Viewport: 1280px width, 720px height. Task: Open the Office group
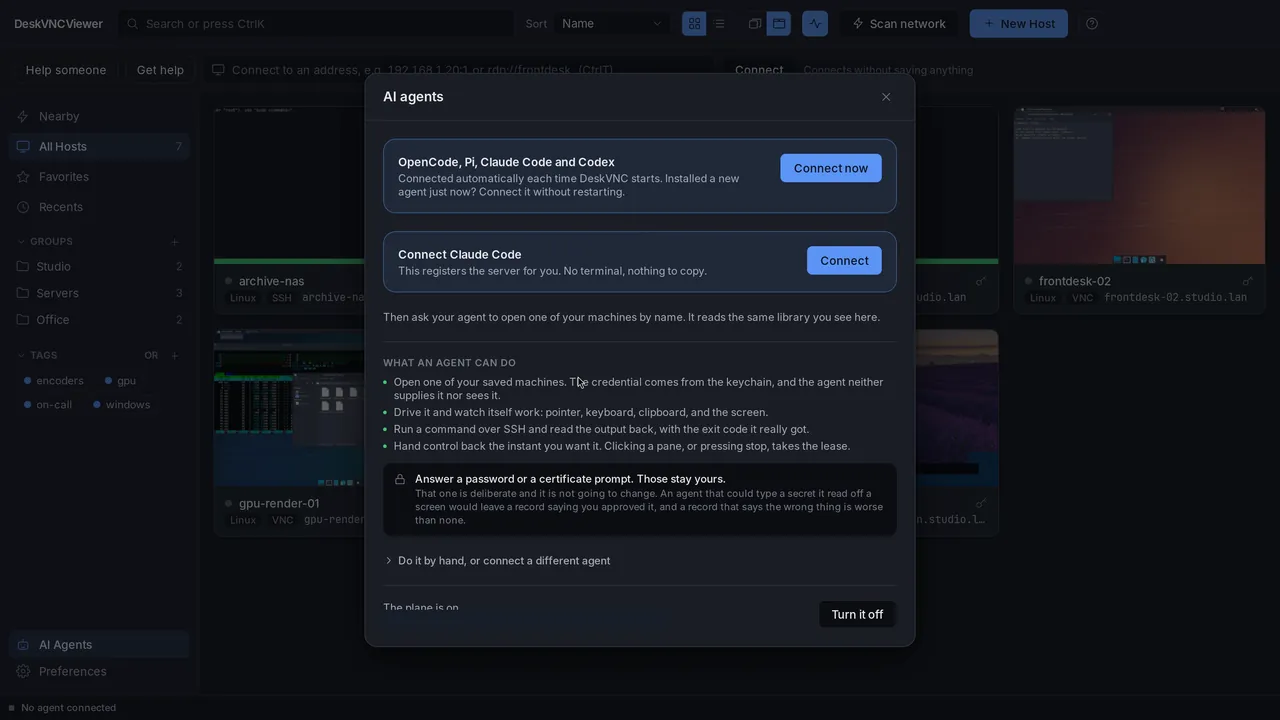pos(99,320)
